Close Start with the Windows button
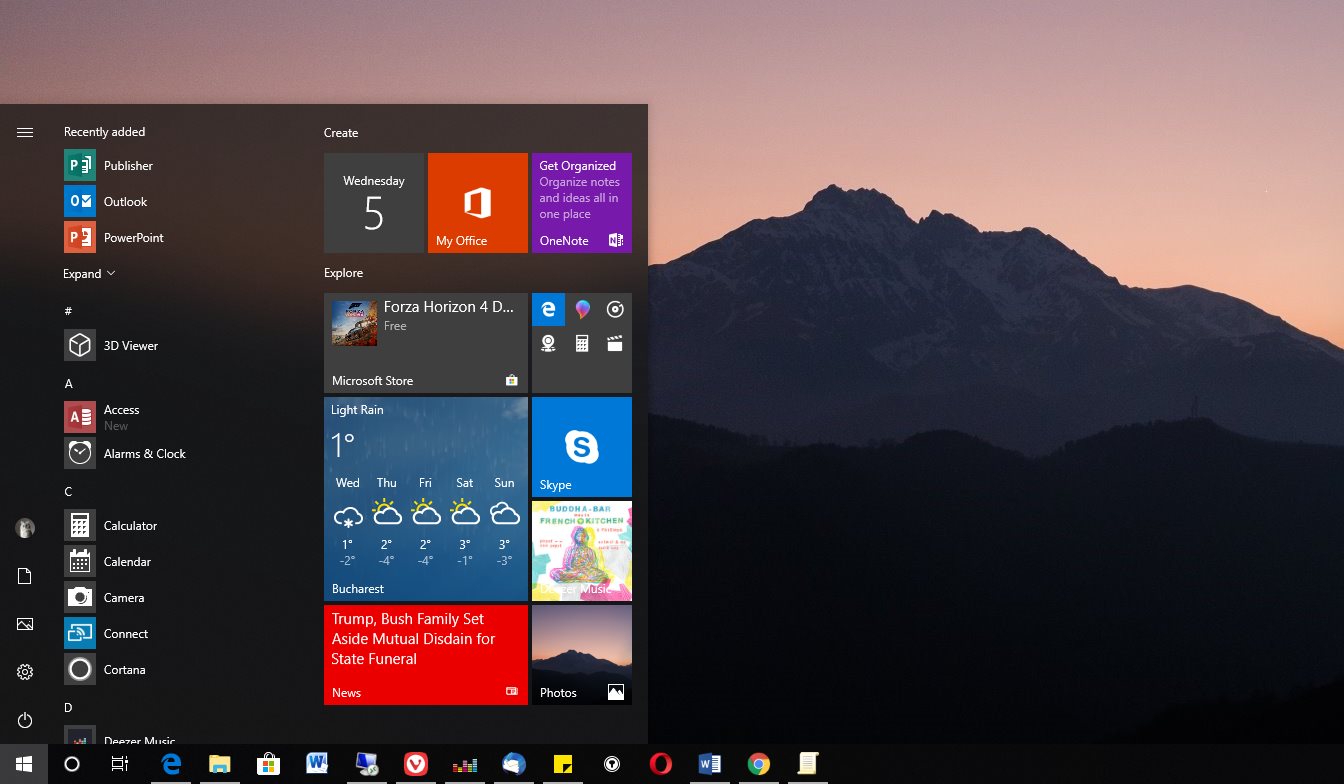1344x784 pixels. coord(24,764)
